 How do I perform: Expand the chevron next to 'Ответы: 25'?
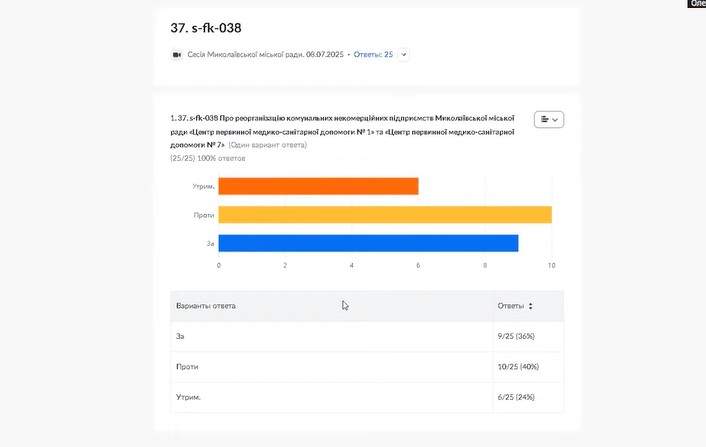coord(404,54)
